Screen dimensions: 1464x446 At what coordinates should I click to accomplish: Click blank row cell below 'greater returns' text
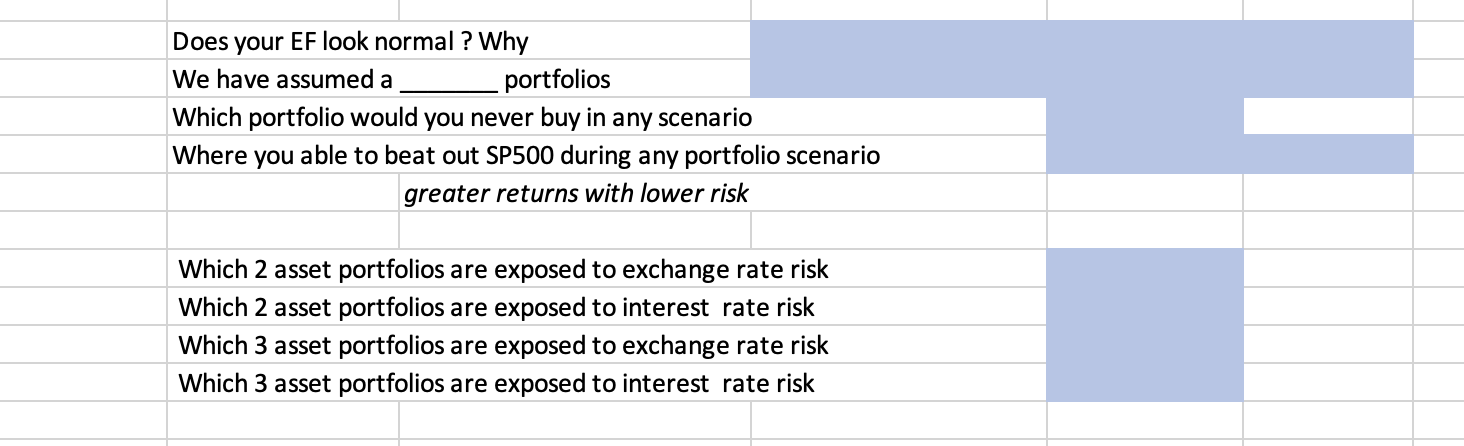[x=575, y=230]
